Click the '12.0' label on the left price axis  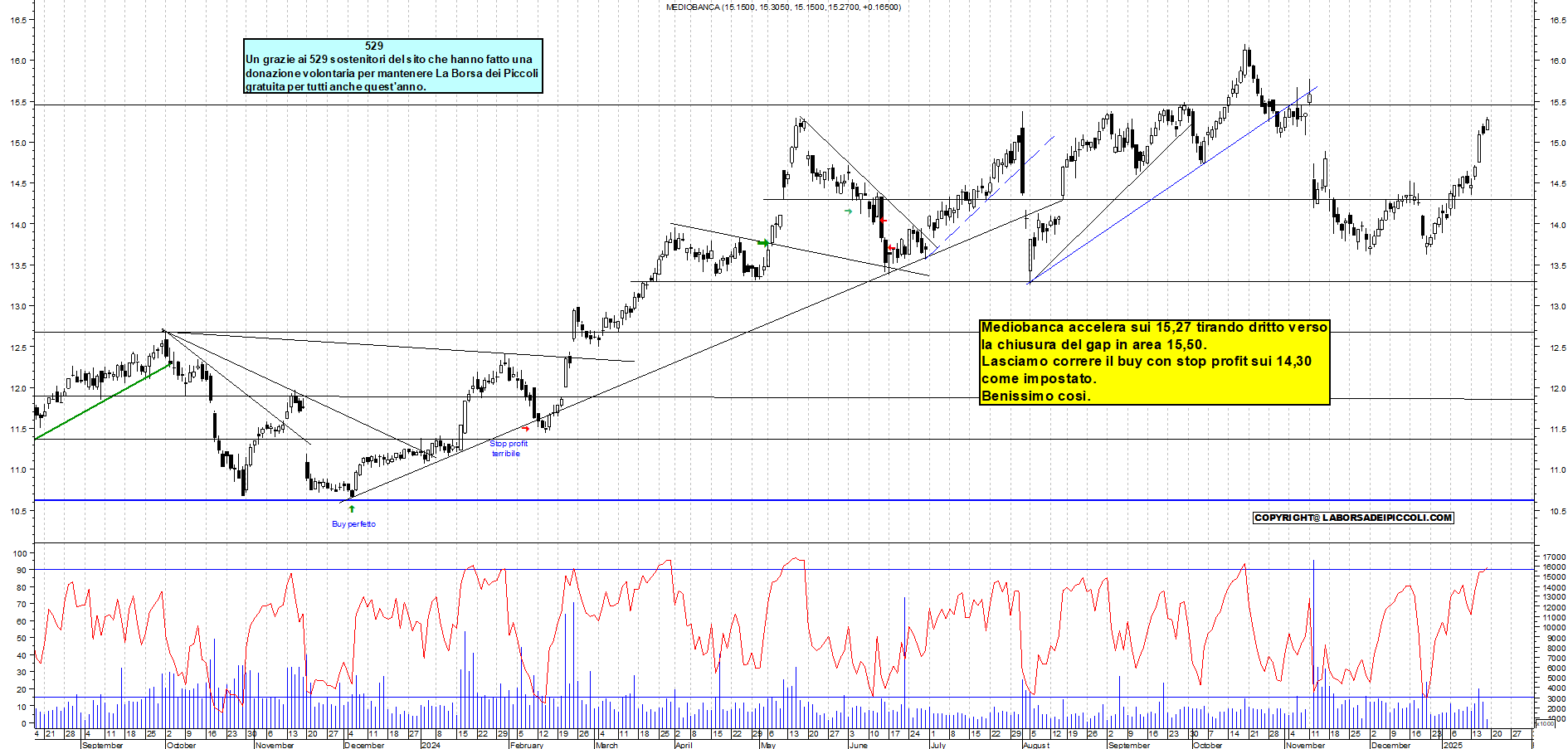[x=20, y=389]
